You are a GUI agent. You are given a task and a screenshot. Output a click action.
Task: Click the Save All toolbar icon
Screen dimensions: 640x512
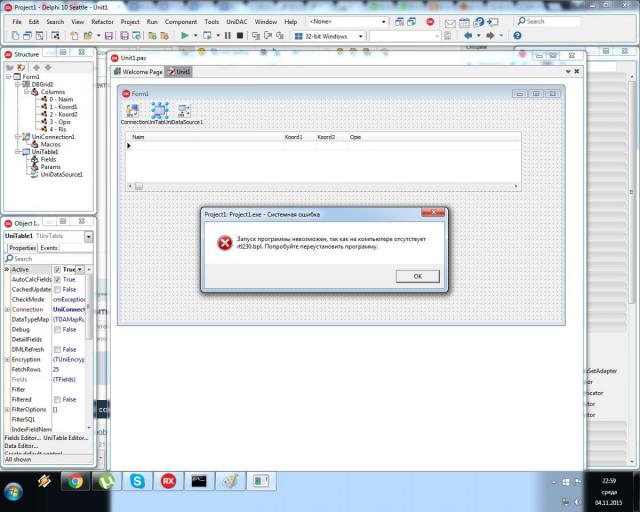point(124,36)
